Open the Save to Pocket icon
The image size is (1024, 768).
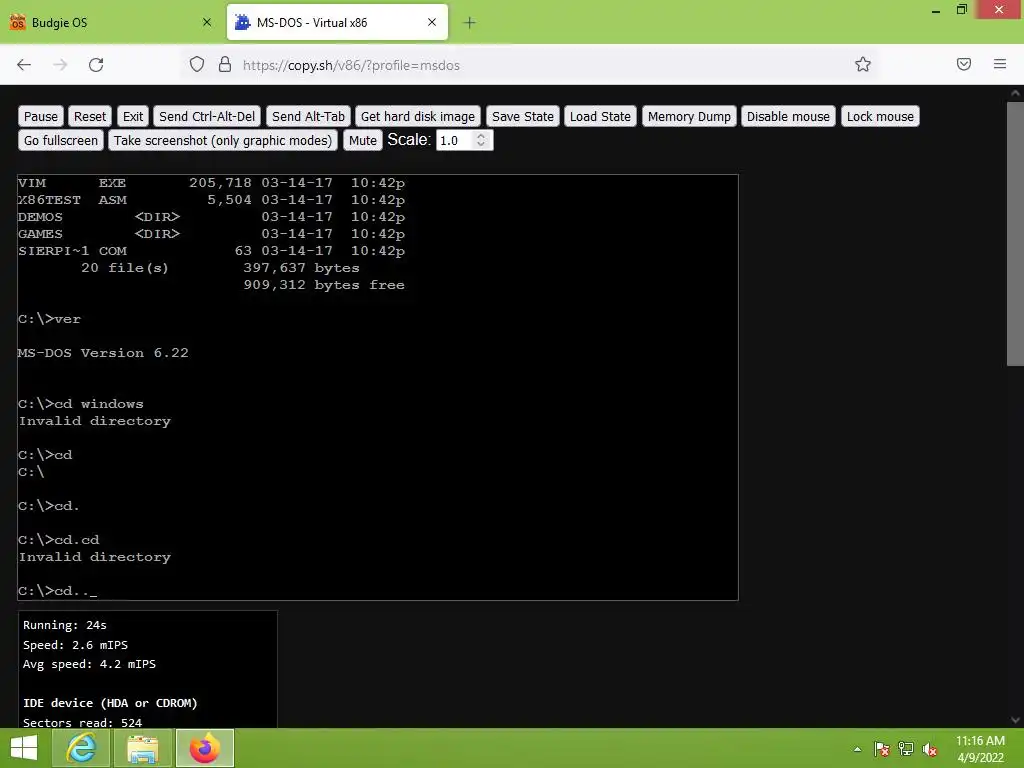tap(963, 64)
